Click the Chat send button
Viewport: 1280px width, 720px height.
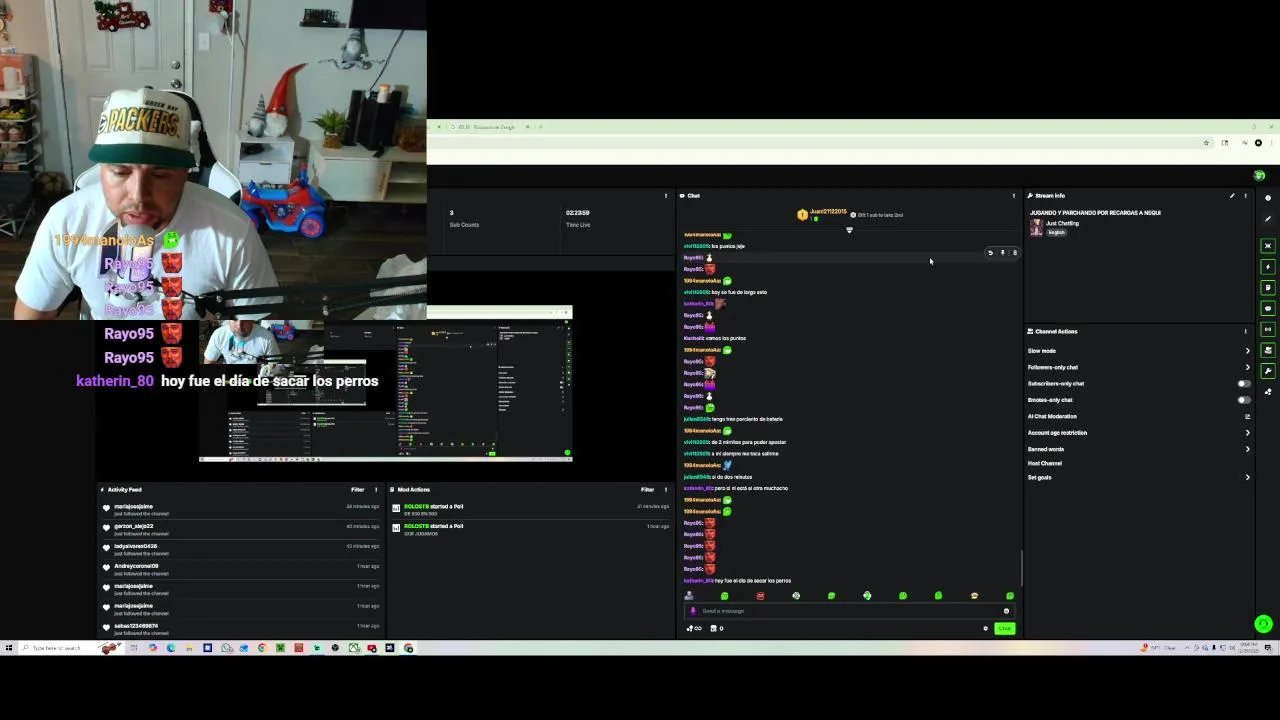click(x=1004, y=629)
